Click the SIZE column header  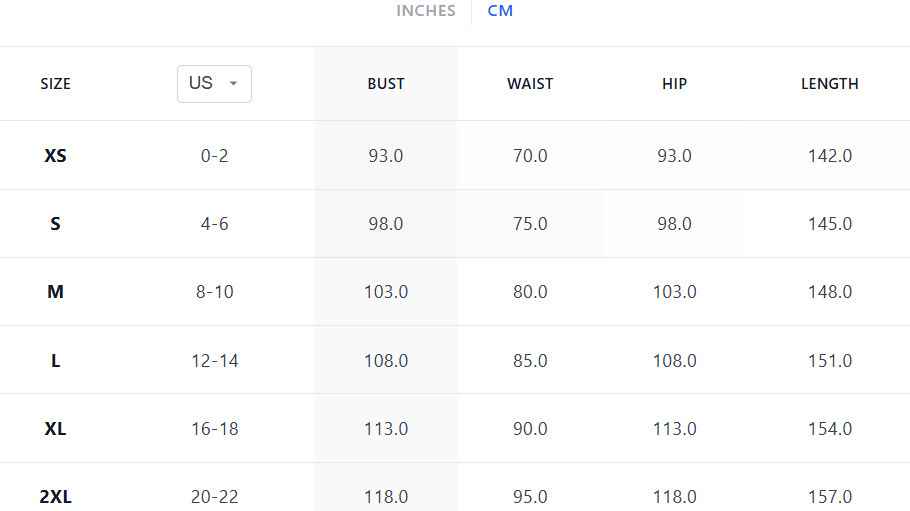click(56, 84)
